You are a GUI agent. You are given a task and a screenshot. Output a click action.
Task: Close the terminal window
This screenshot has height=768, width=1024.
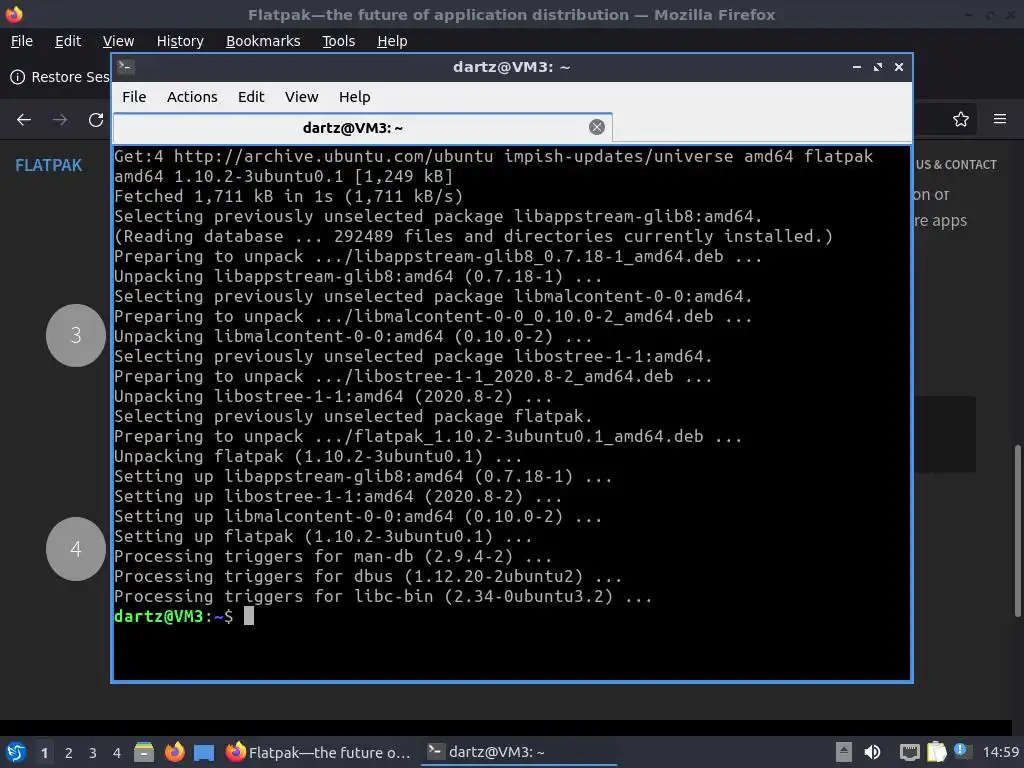tap(899, 67)
